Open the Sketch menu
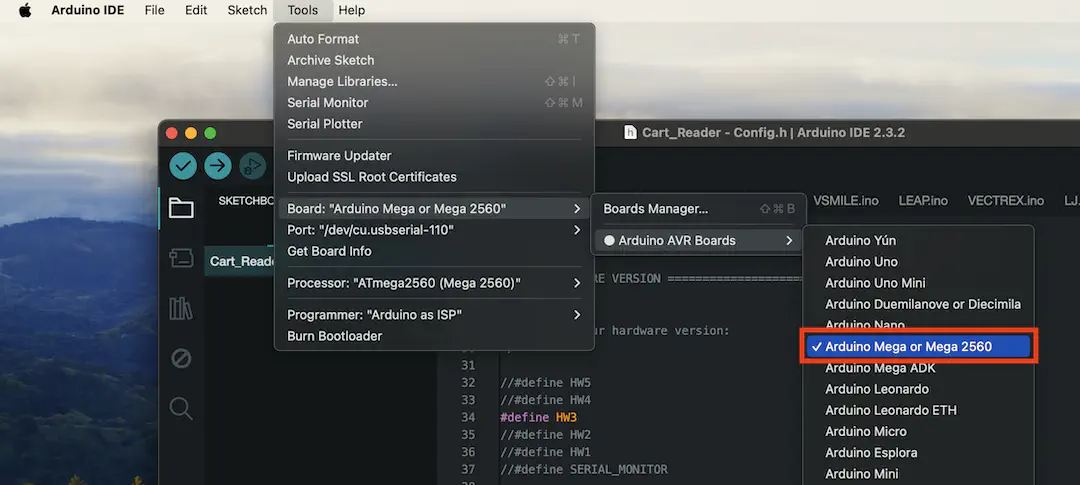The width and height of the screenshot is (1080, 485). (247, 10)
